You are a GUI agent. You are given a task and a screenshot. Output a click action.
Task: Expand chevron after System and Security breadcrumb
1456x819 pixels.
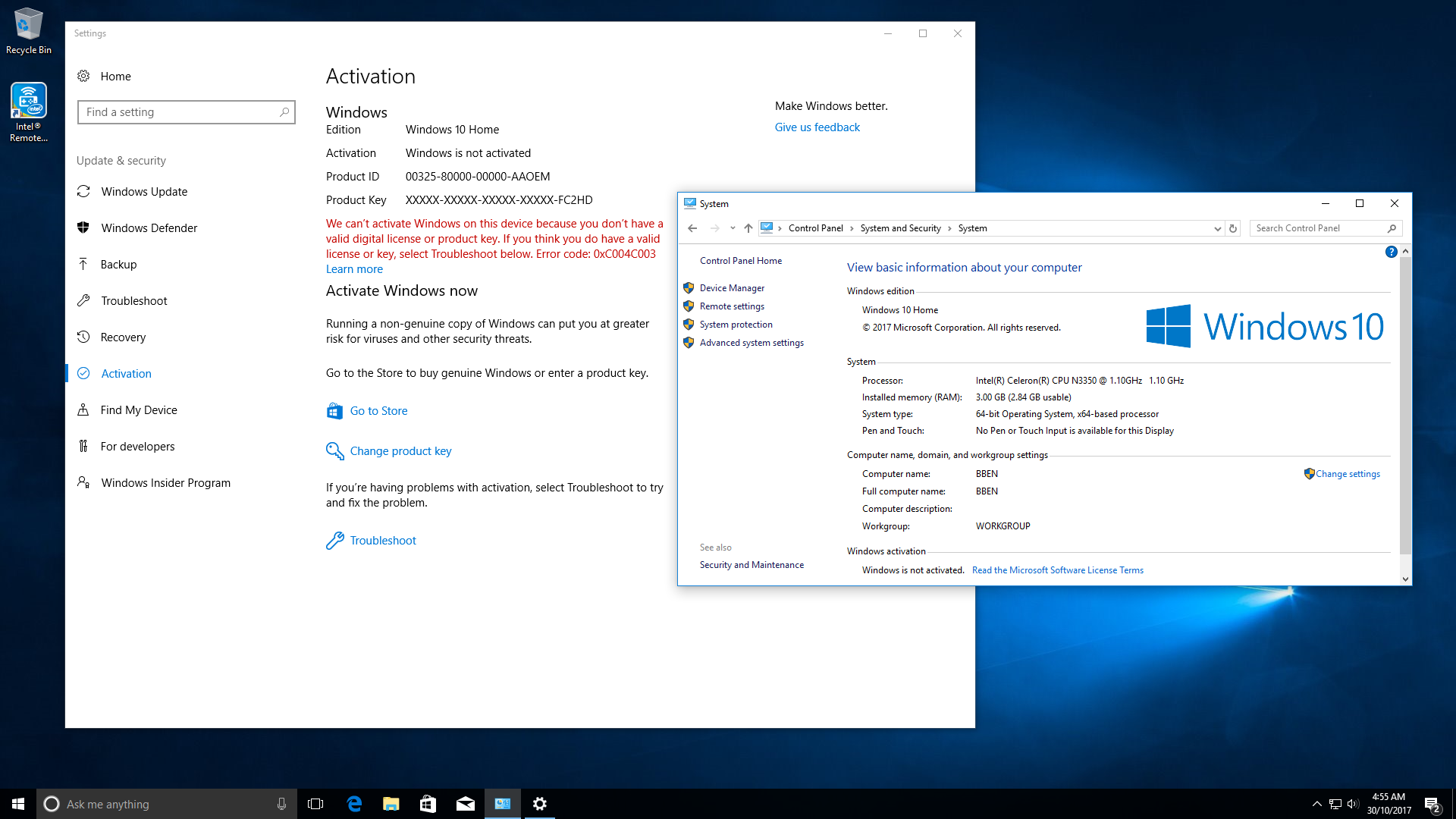949,228
